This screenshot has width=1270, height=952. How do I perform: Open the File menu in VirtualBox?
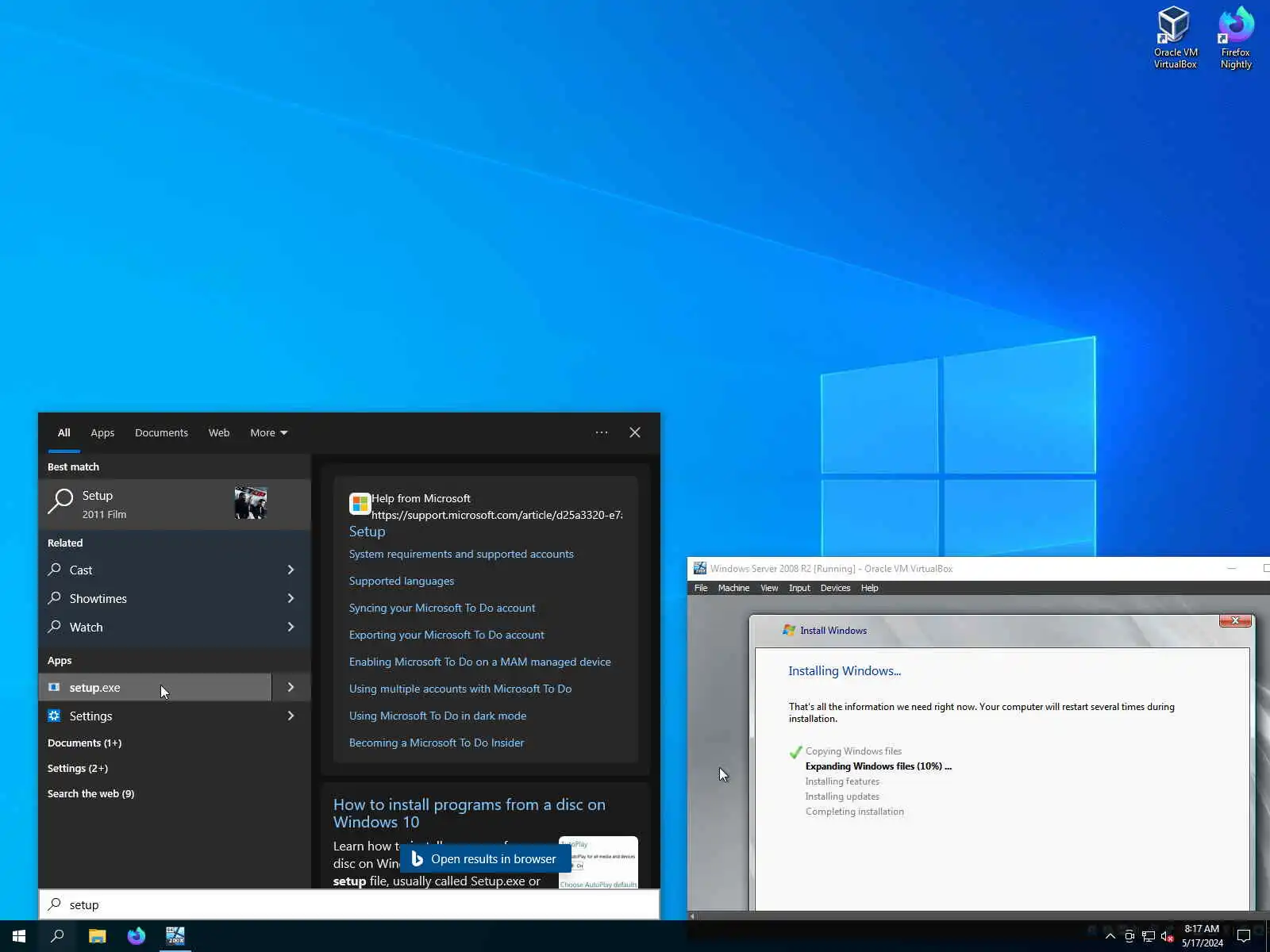click(701, 588)
